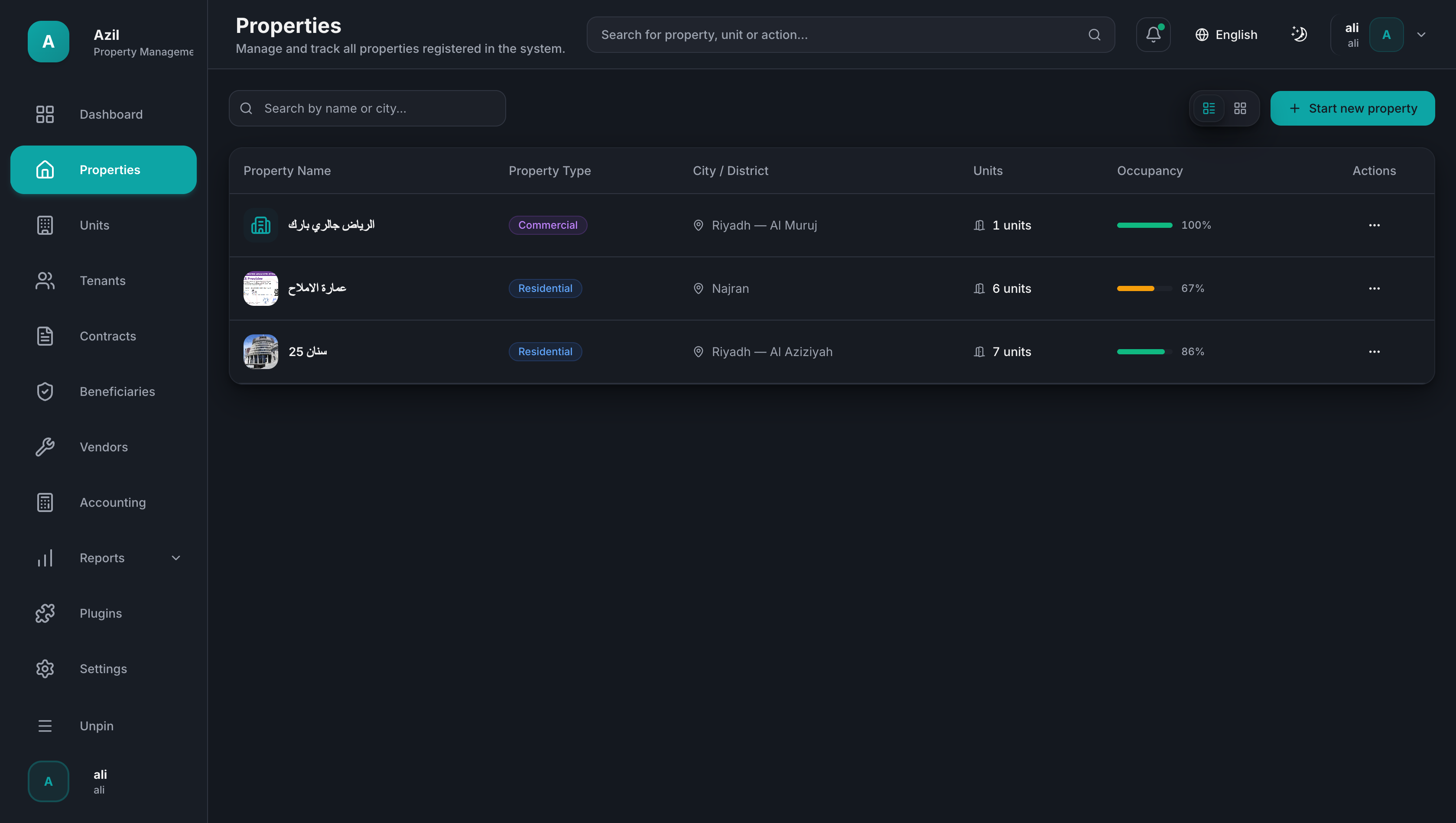Click the Settings gear icon

coord(45,669)
